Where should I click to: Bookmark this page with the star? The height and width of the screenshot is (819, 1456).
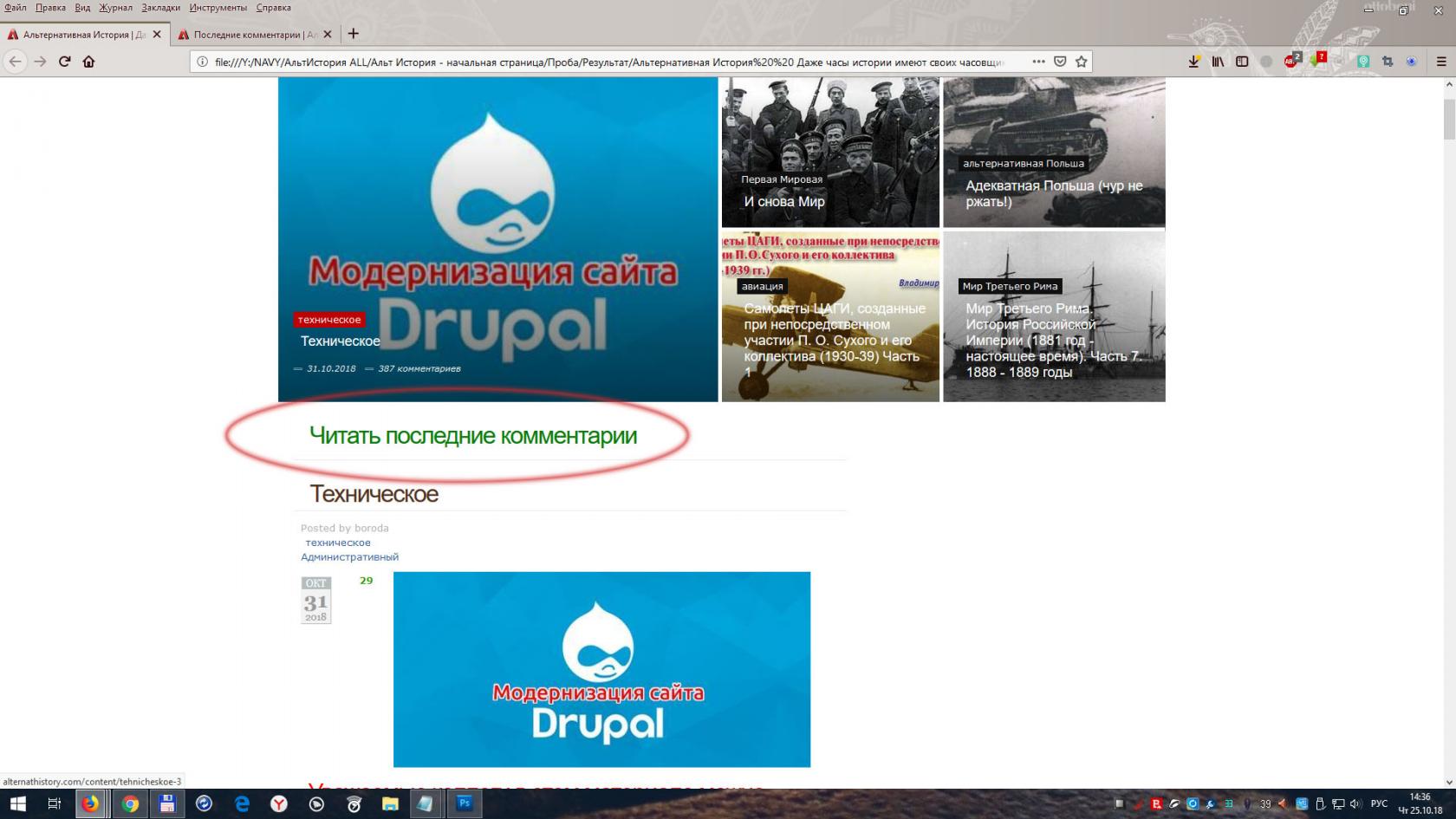1081,62
